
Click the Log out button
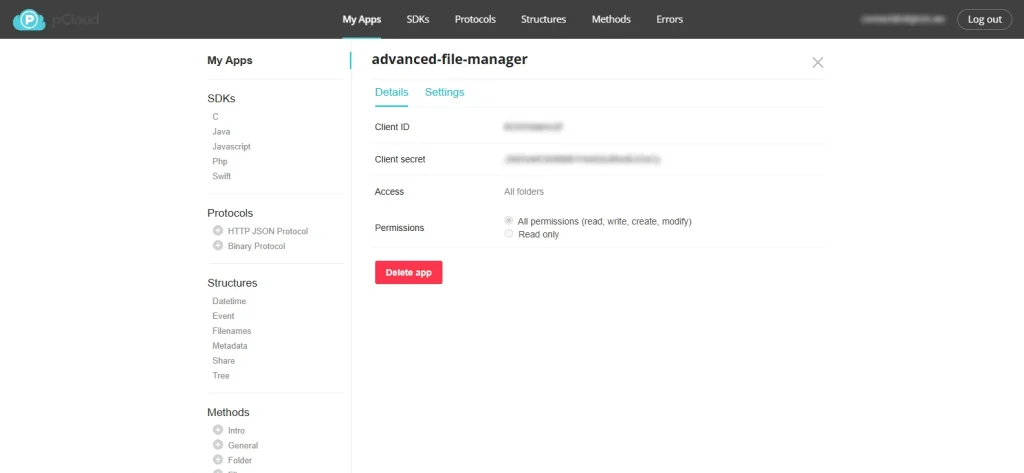985,20
